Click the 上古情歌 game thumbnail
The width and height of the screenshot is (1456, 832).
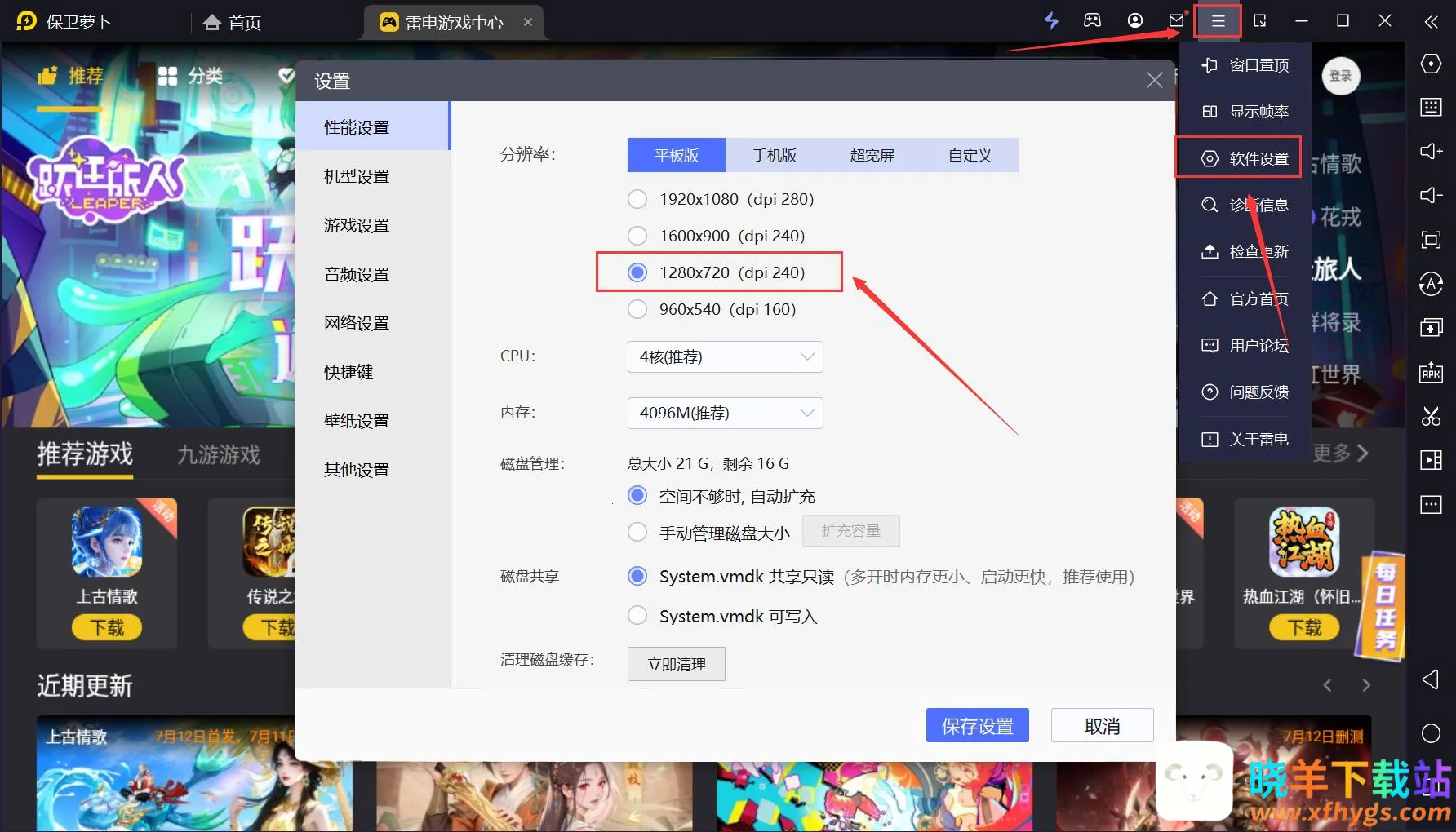coord(107,542)
